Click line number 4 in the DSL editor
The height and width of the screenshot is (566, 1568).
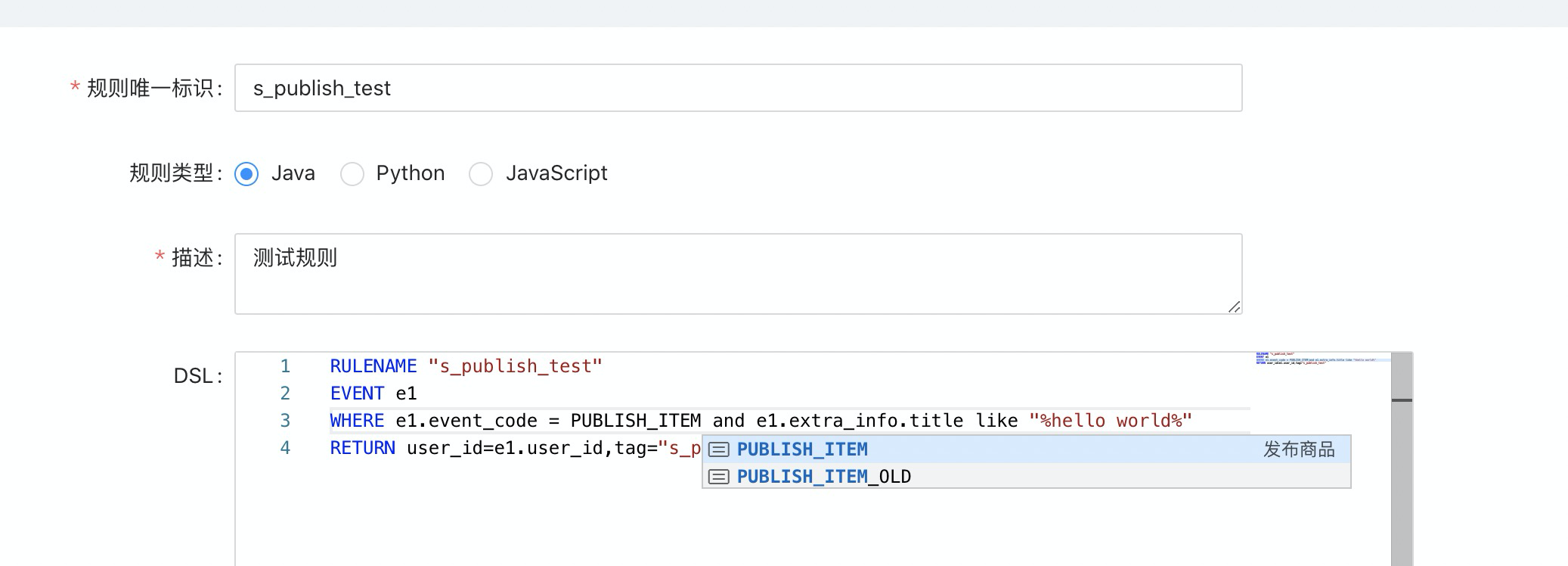(285, 448)
